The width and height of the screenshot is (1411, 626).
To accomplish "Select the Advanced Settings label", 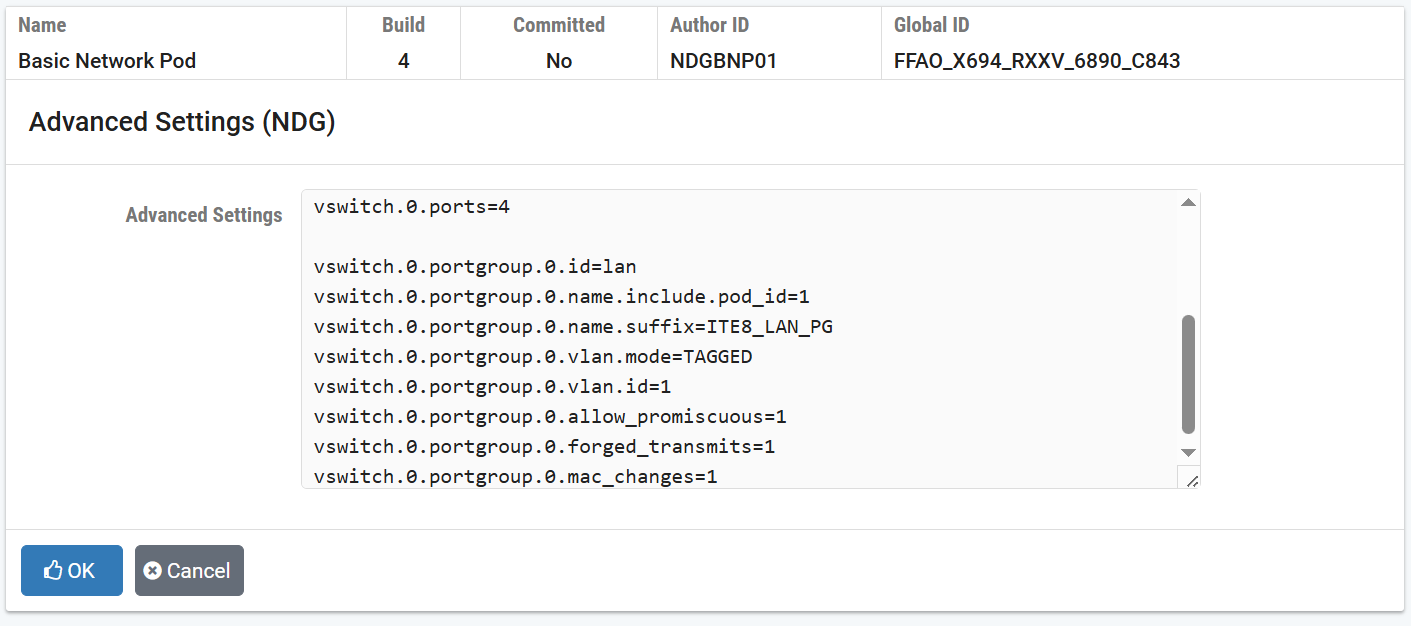I will (204, 215).
